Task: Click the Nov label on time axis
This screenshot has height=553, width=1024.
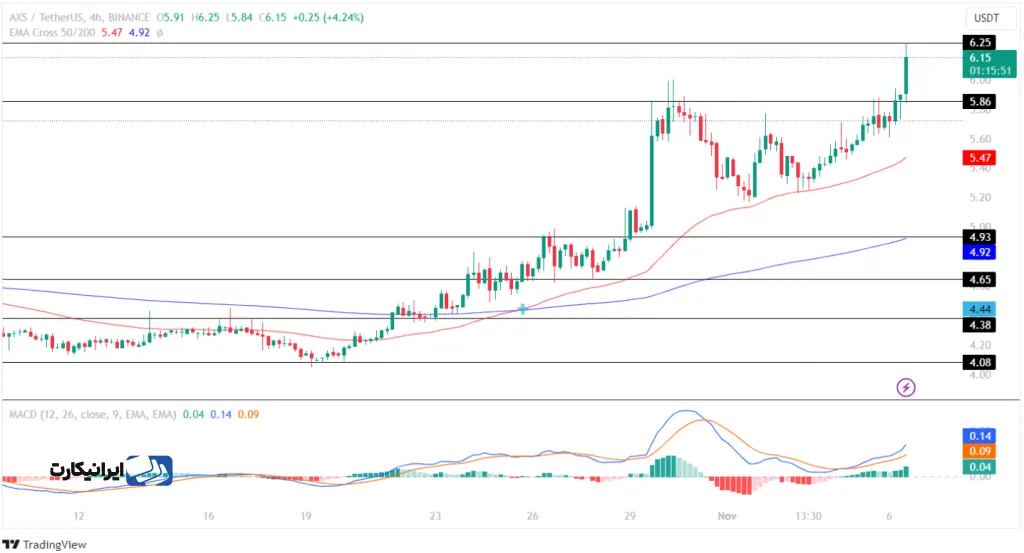Action: pyautogui.click(x=727, y=516)
